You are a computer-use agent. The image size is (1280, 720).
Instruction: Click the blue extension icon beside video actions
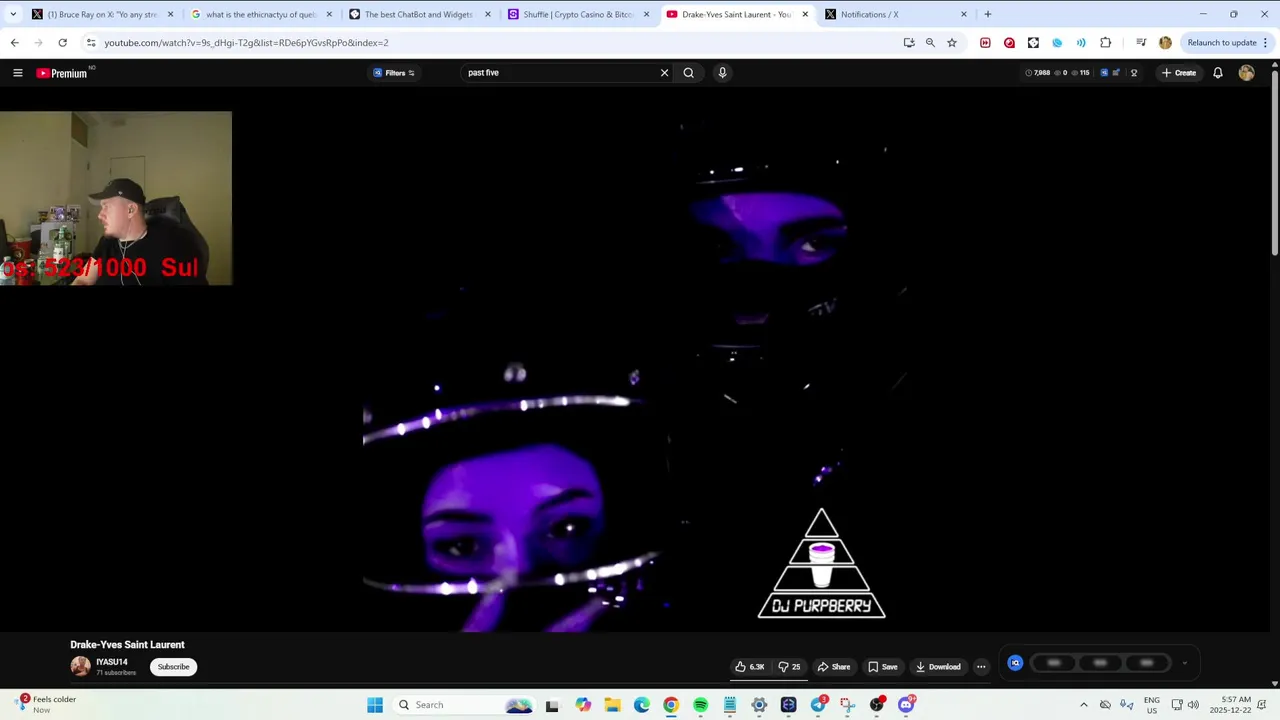1015,663
